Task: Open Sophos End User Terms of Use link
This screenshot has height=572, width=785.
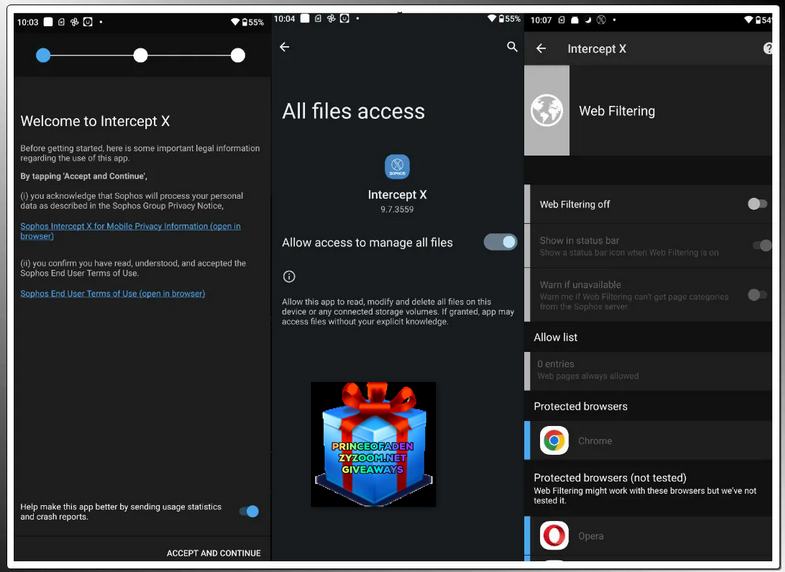Action: tap(113, 294)
